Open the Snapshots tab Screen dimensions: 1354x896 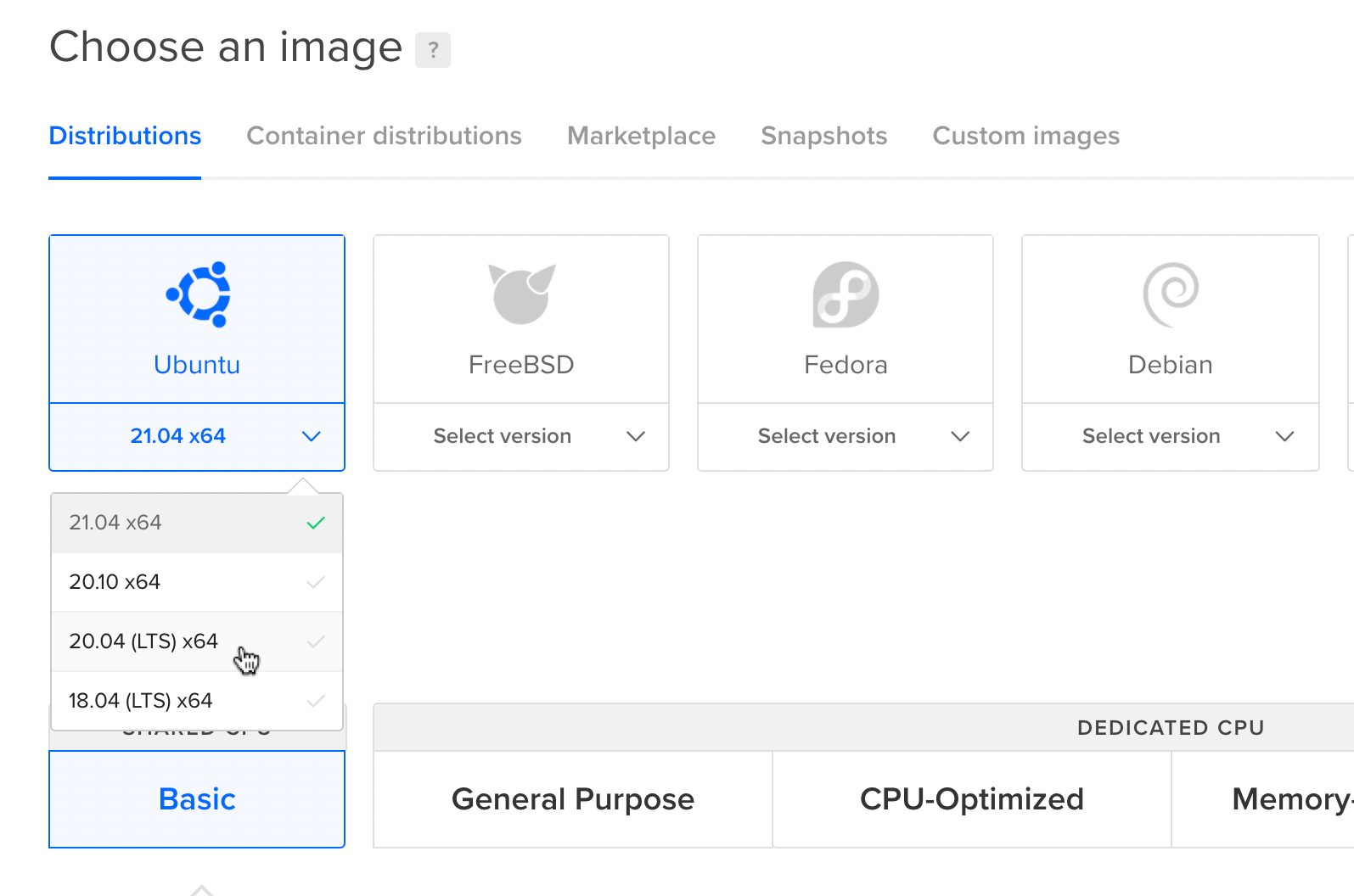point(824,136)
